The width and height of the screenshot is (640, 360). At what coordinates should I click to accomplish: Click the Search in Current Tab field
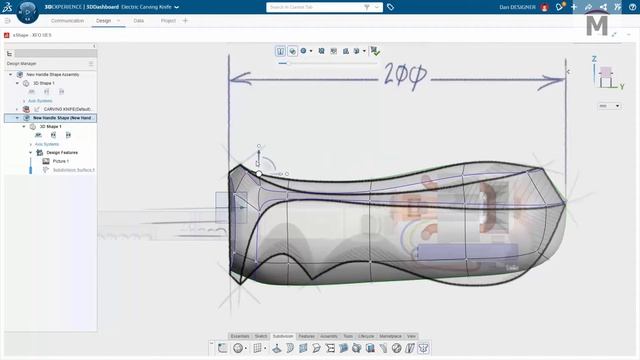[316, 7]
